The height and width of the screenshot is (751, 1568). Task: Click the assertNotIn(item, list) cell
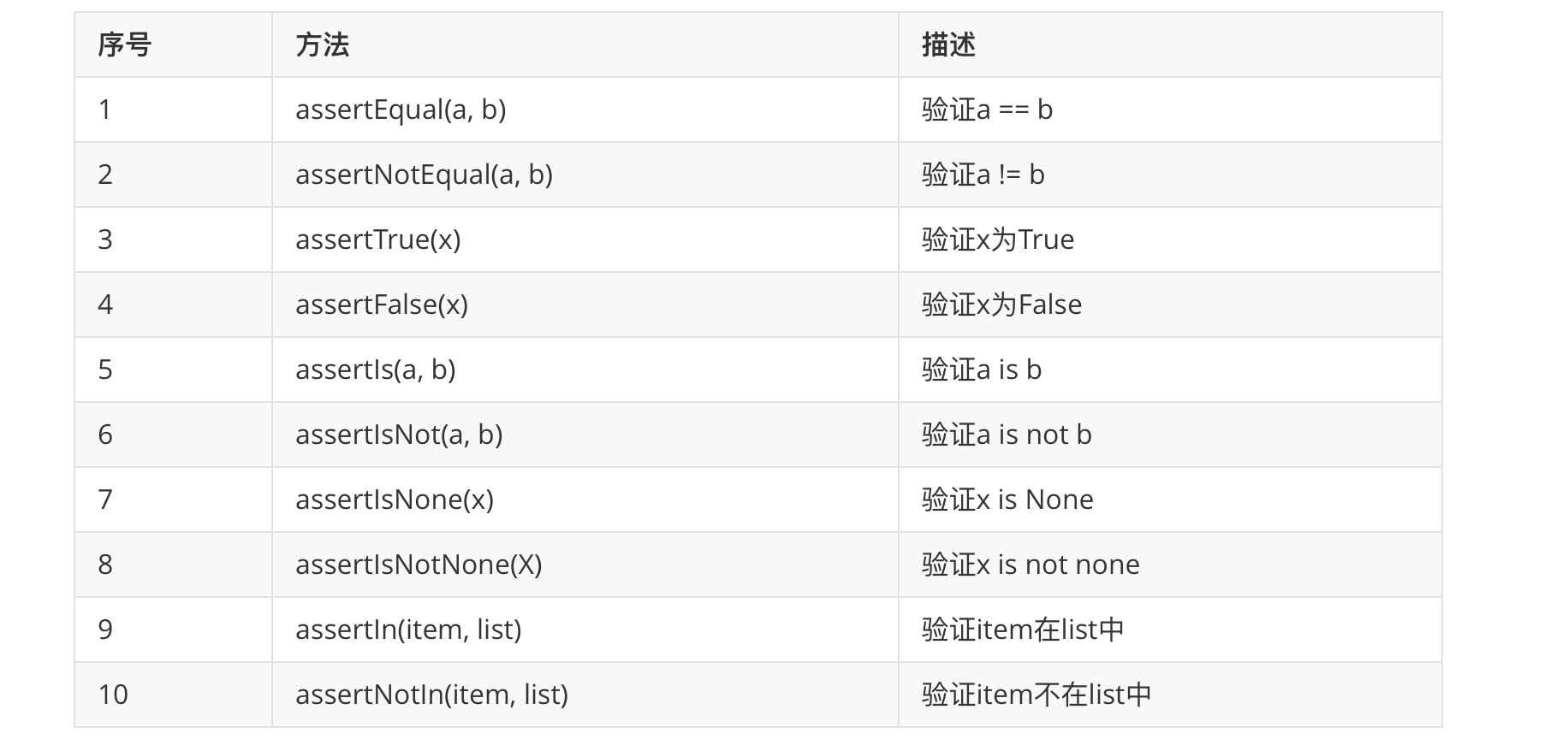[431, 695]
